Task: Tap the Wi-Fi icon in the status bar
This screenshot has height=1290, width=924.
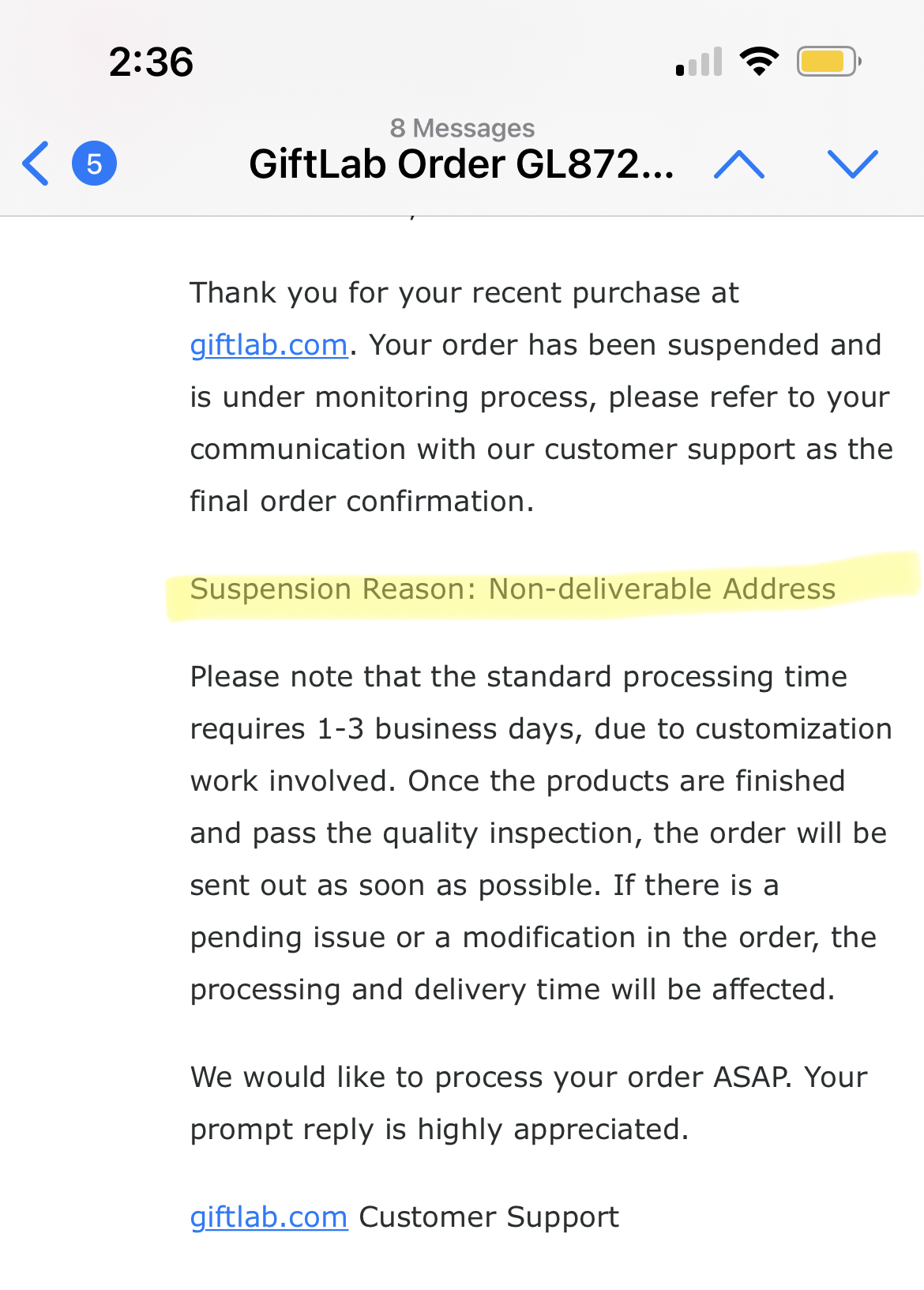Action: 760,62
